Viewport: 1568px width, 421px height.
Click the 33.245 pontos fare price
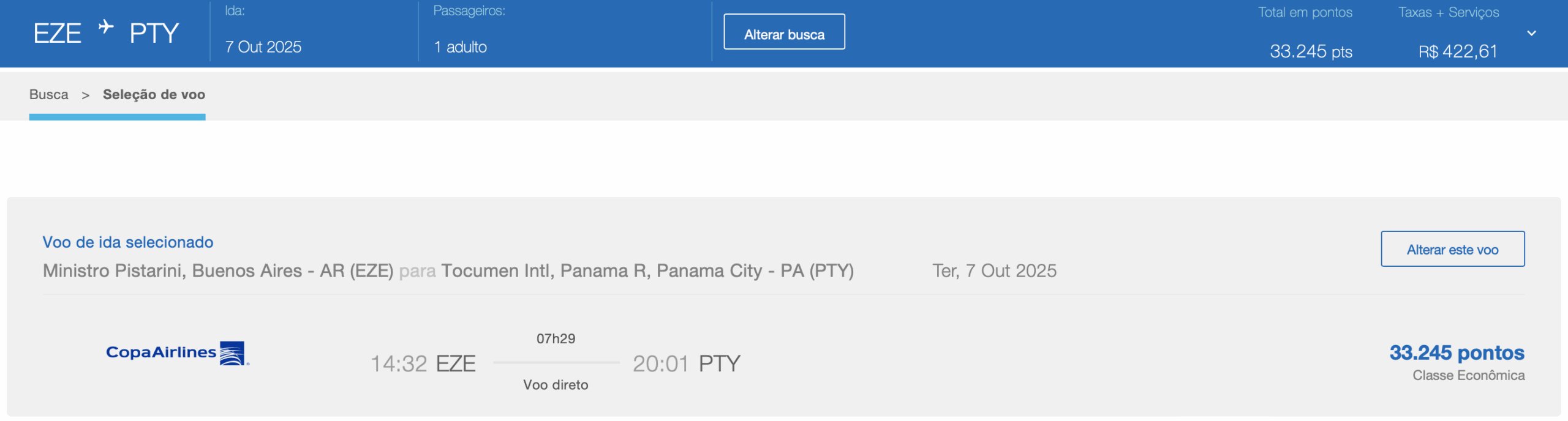[1457, 352]
